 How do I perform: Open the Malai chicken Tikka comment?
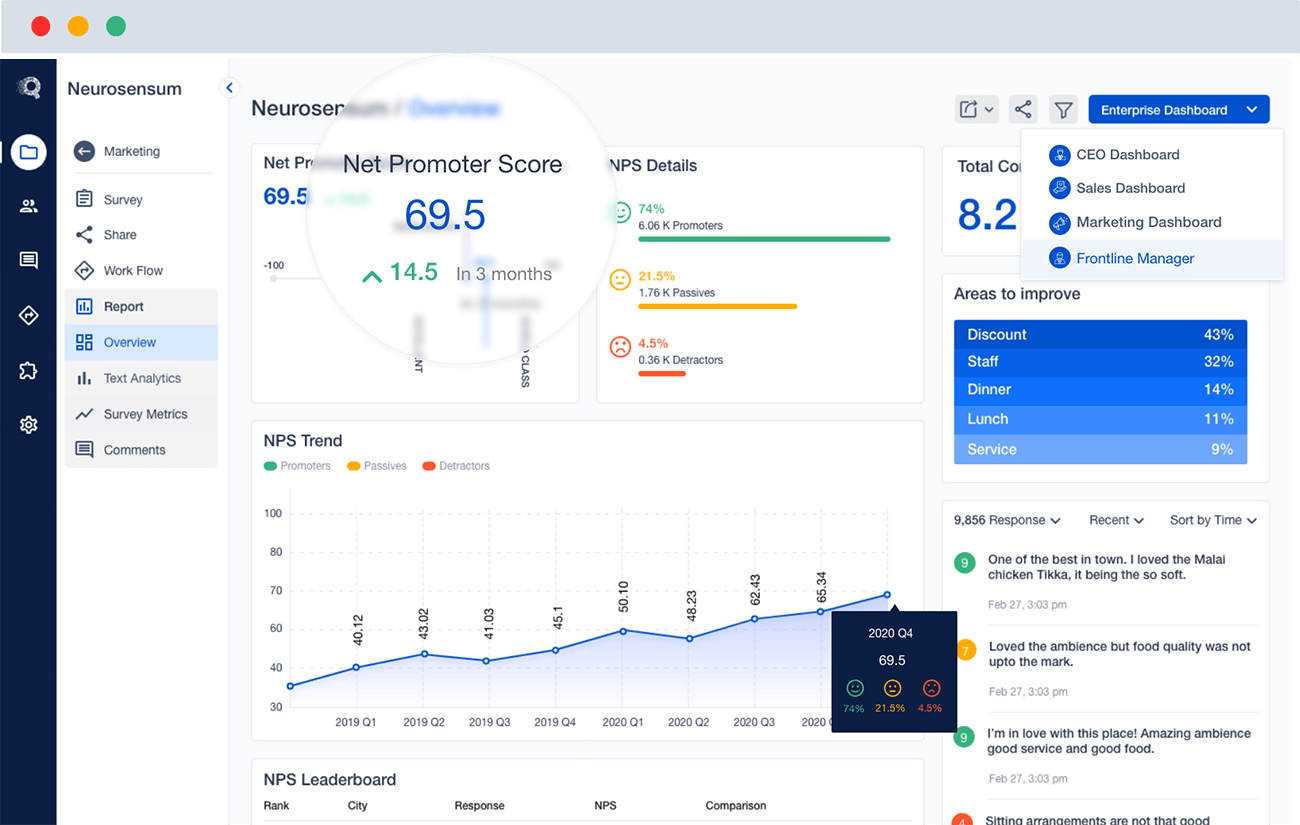(1106, 567)
